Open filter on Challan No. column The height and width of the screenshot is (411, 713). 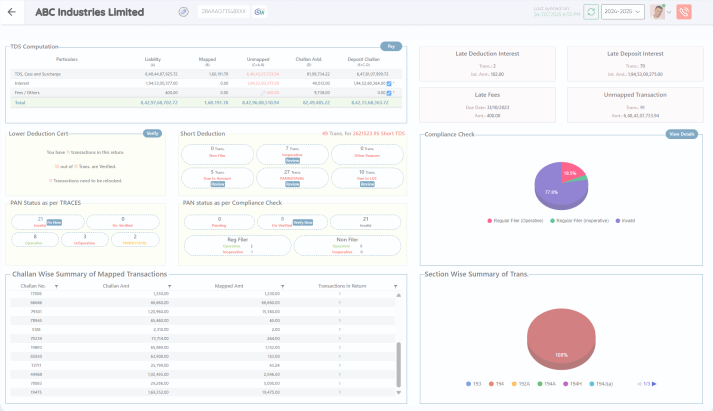(x=58, y=285)
